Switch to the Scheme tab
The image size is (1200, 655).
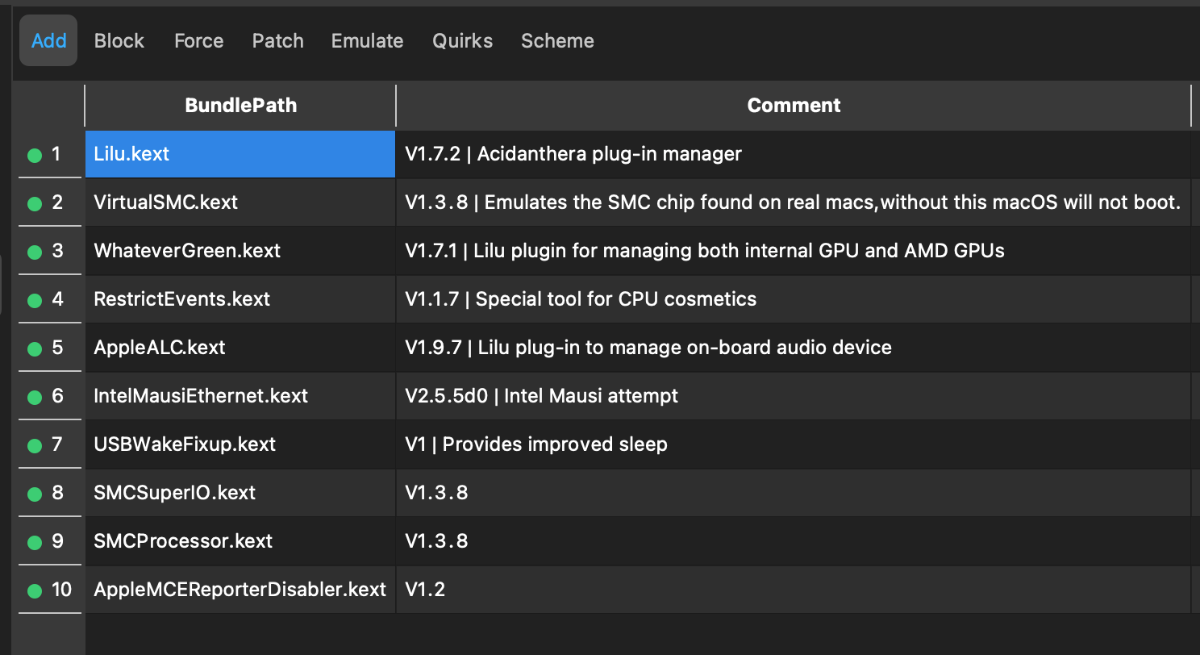pyautogui.click(x=557, y=41)
